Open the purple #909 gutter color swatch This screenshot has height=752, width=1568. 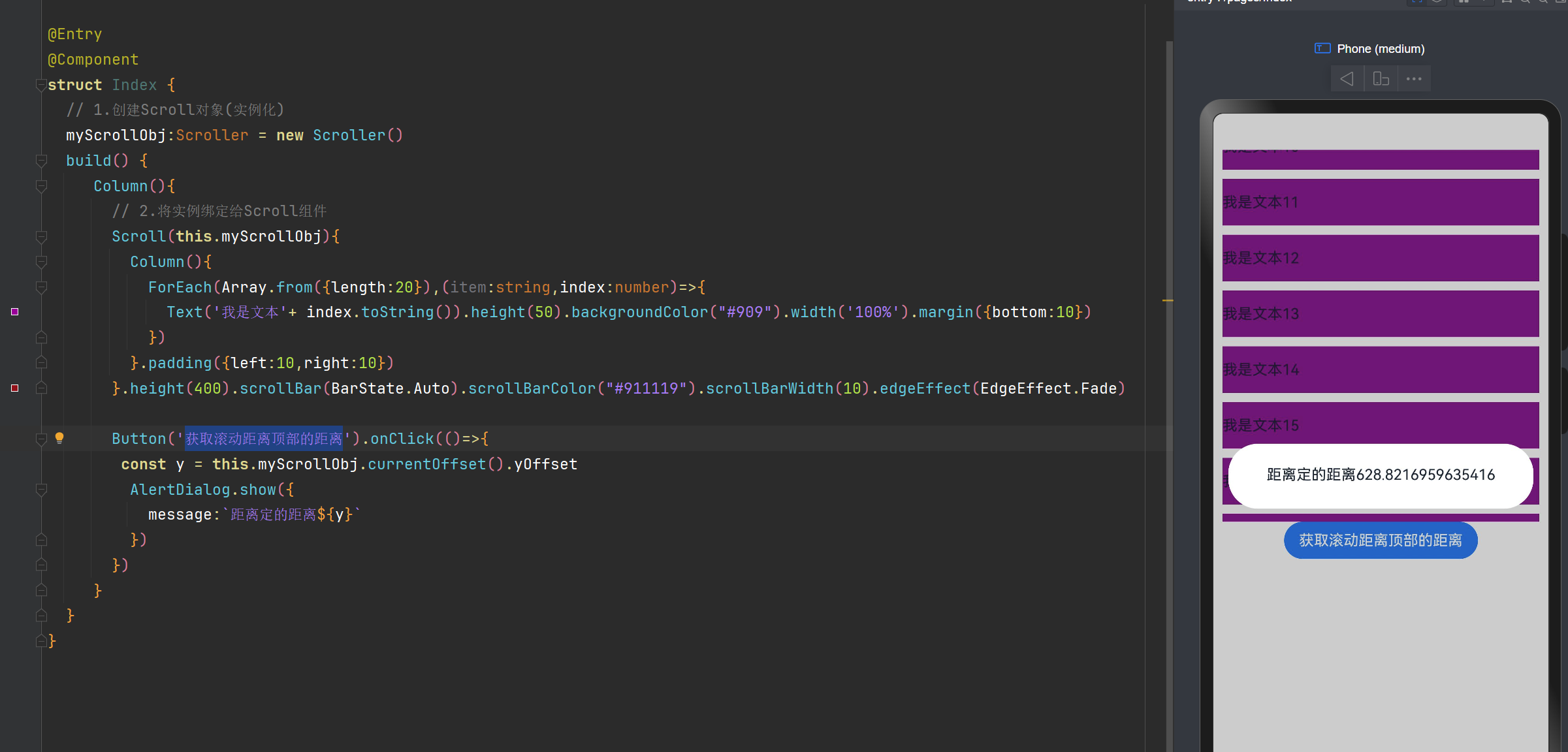(x=15, y=312)
